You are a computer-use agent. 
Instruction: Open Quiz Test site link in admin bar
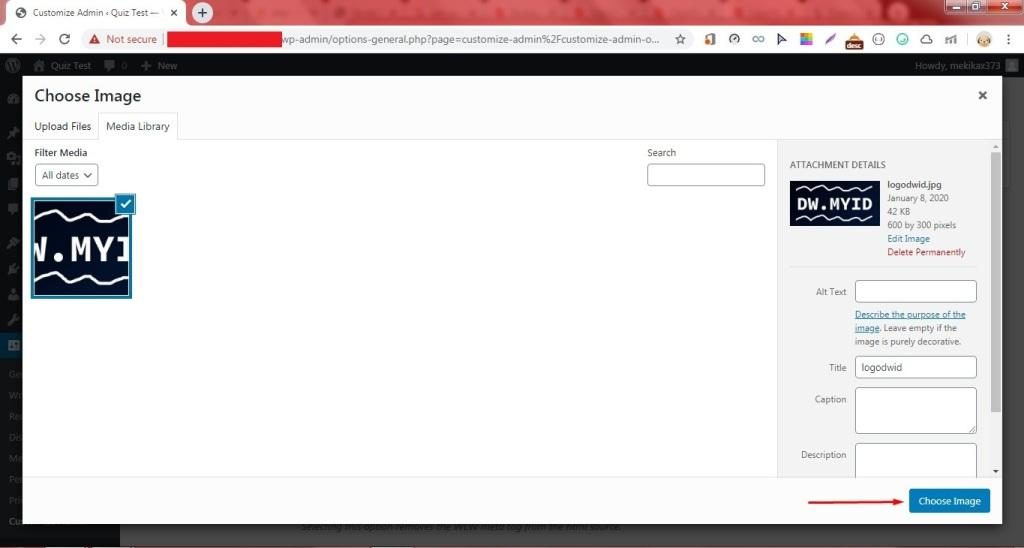(x=62, y=65)
